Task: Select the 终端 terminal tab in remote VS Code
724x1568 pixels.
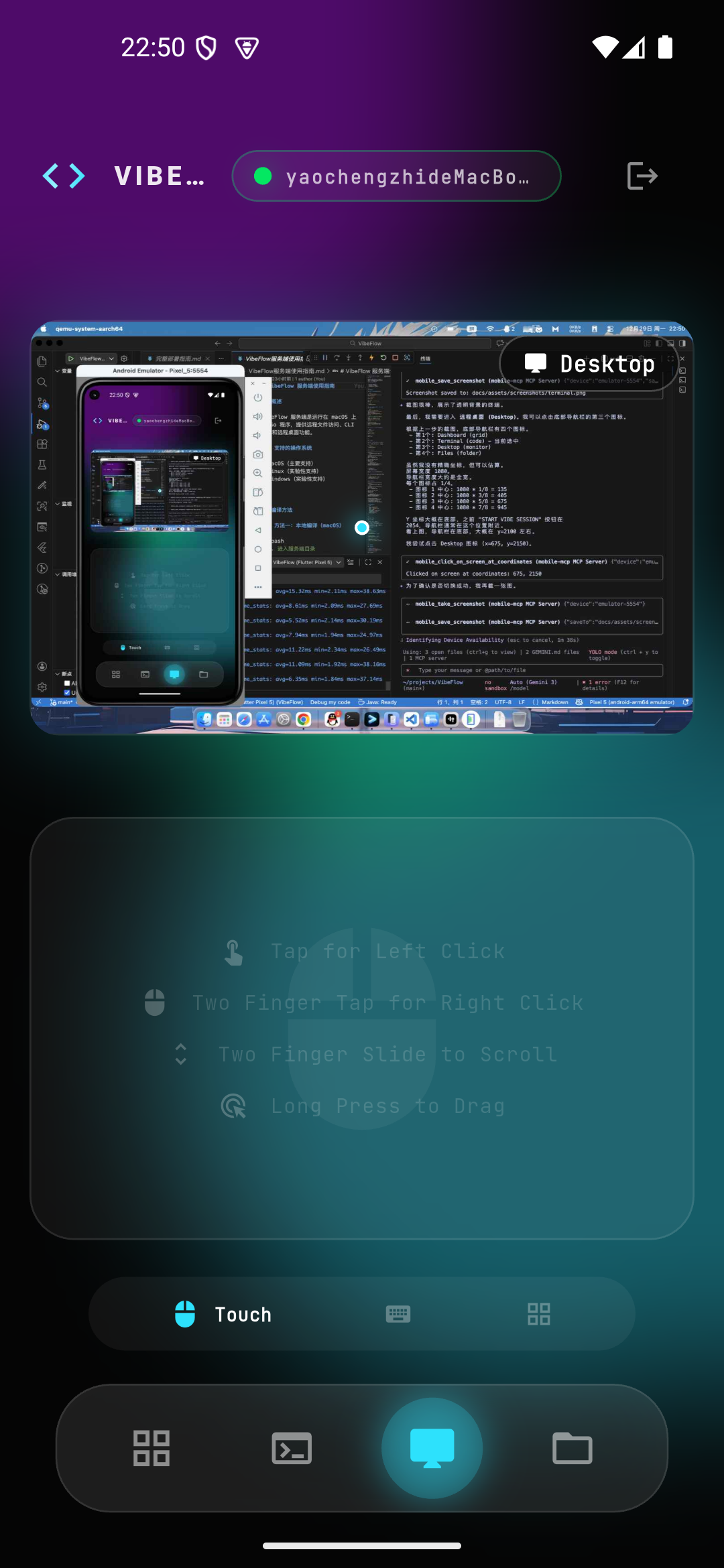Action: (x=425, y=358)
